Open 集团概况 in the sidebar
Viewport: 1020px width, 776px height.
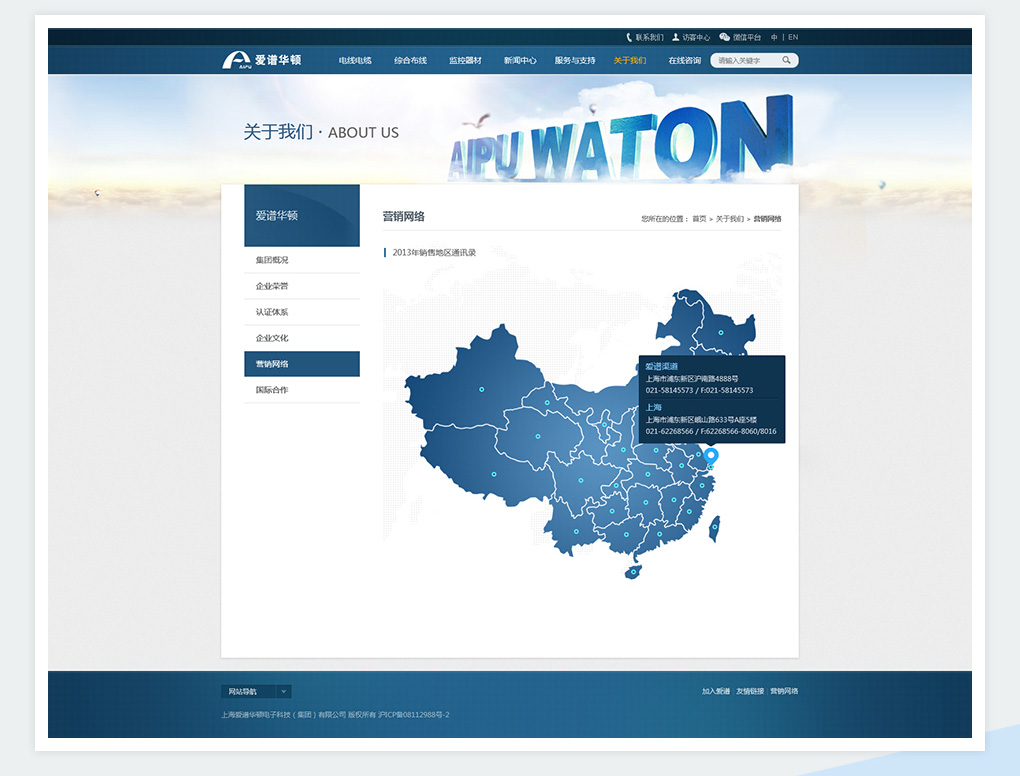(302, 260)
